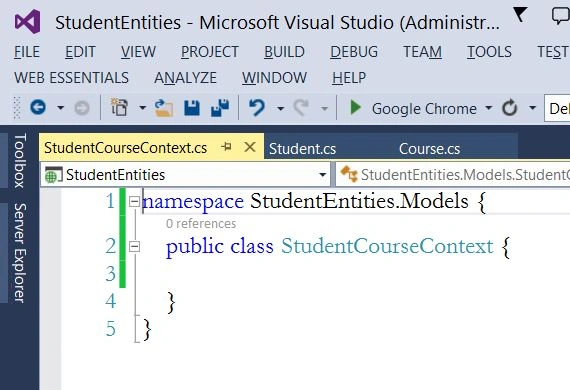Open the Google Chrome browser target dropdown
Viewport: 570px width, 390px height.
[489, 108]
